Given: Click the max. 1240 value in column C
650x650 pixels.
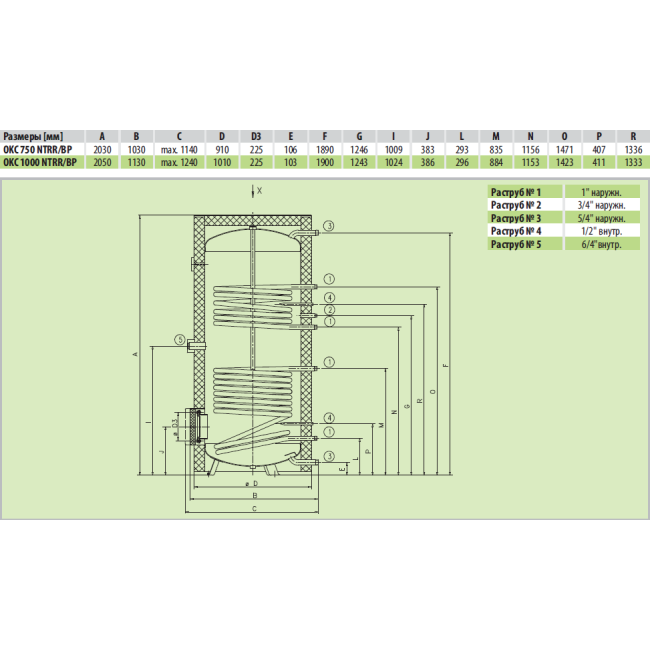Looking at the screenshot, I should click(x=179, y=161).
